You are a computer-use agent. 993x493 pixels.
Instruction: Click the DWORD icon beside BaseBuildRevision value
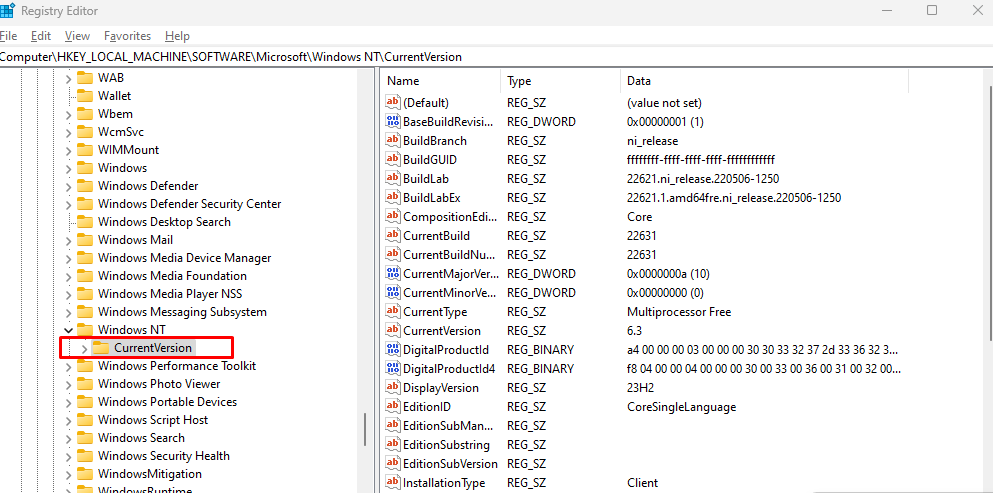(x=393, y=121)
